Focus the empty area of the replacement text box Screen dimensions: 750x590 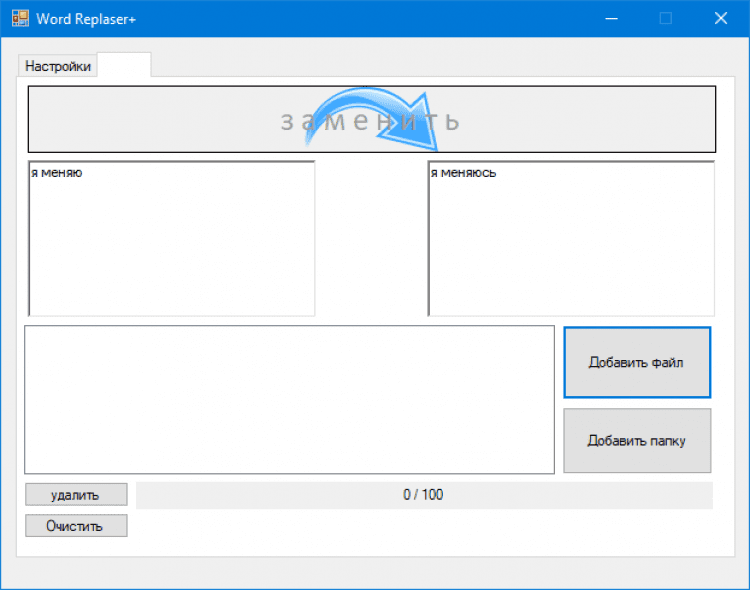571,250
